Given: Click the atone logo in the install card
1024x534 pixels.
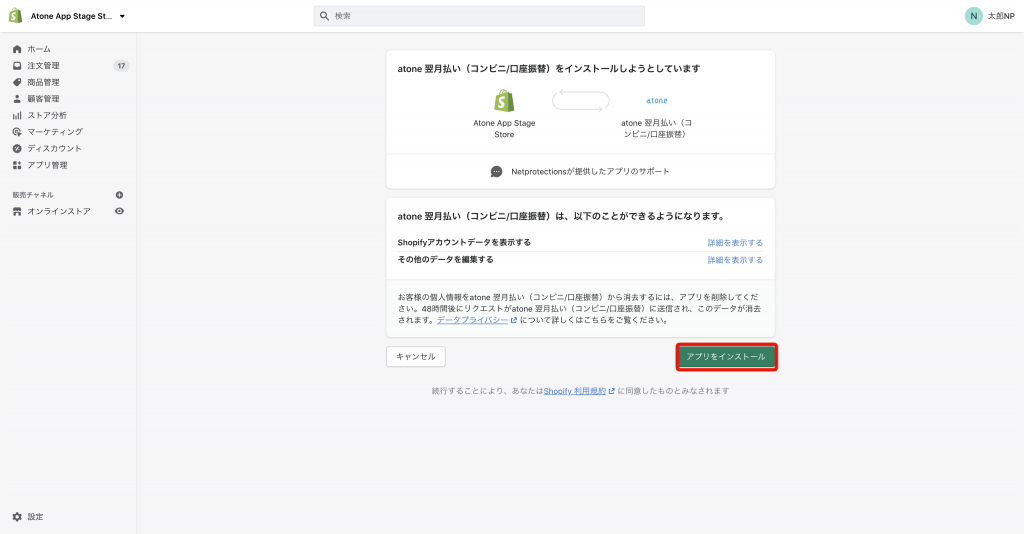Looking at the screenshot, I should pos(657,101).
